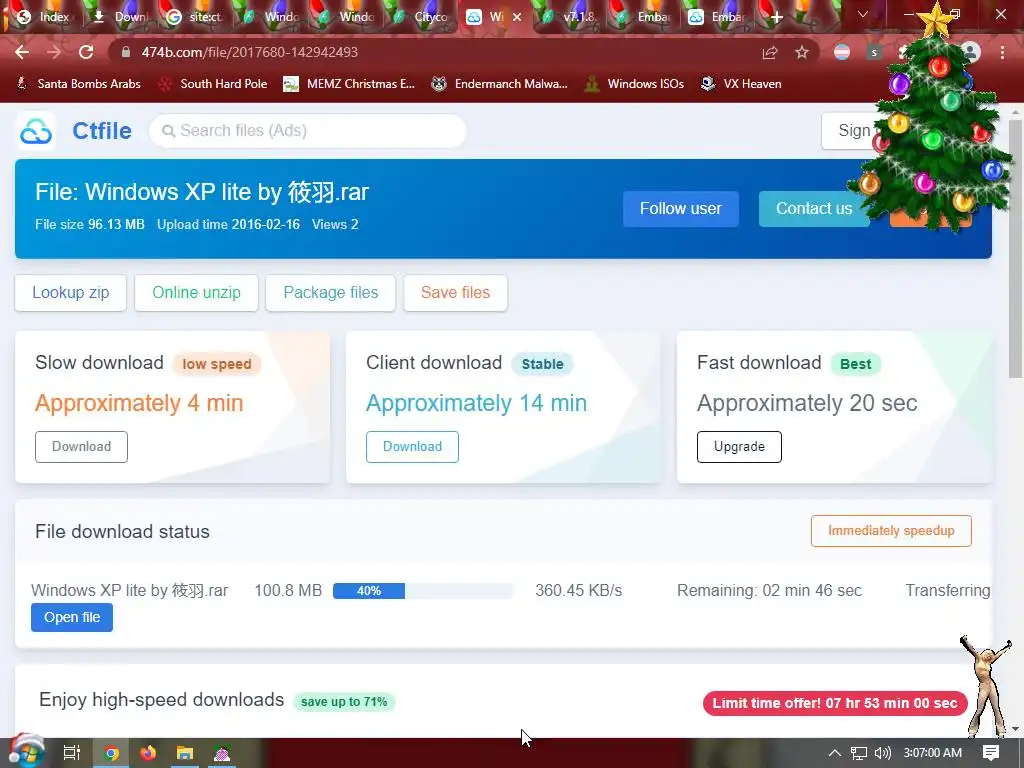1024x768 pixels.
Task: Click the Open file button
Action: (72, 618)
